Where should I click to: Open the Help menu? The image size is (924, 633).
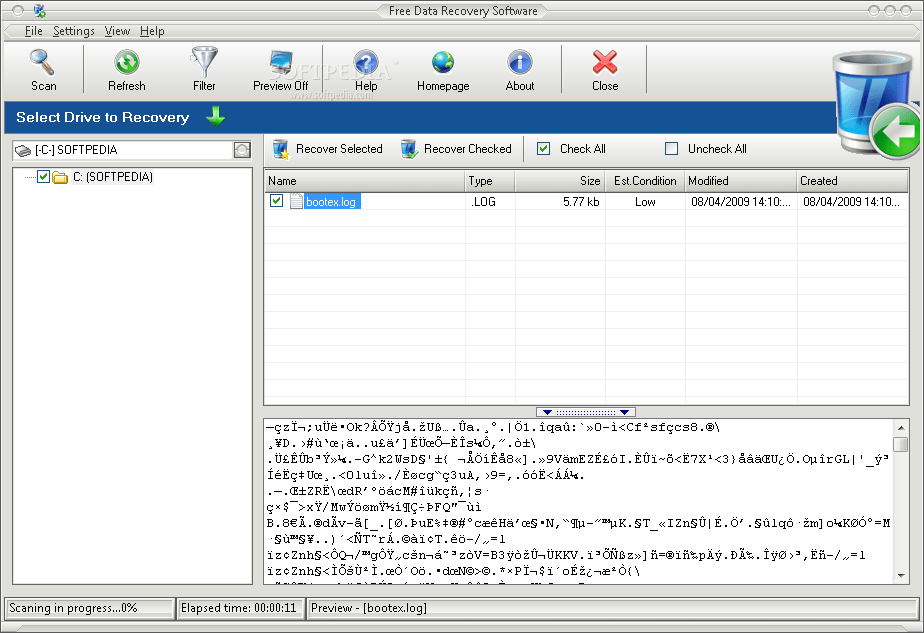tap(152, 31)
